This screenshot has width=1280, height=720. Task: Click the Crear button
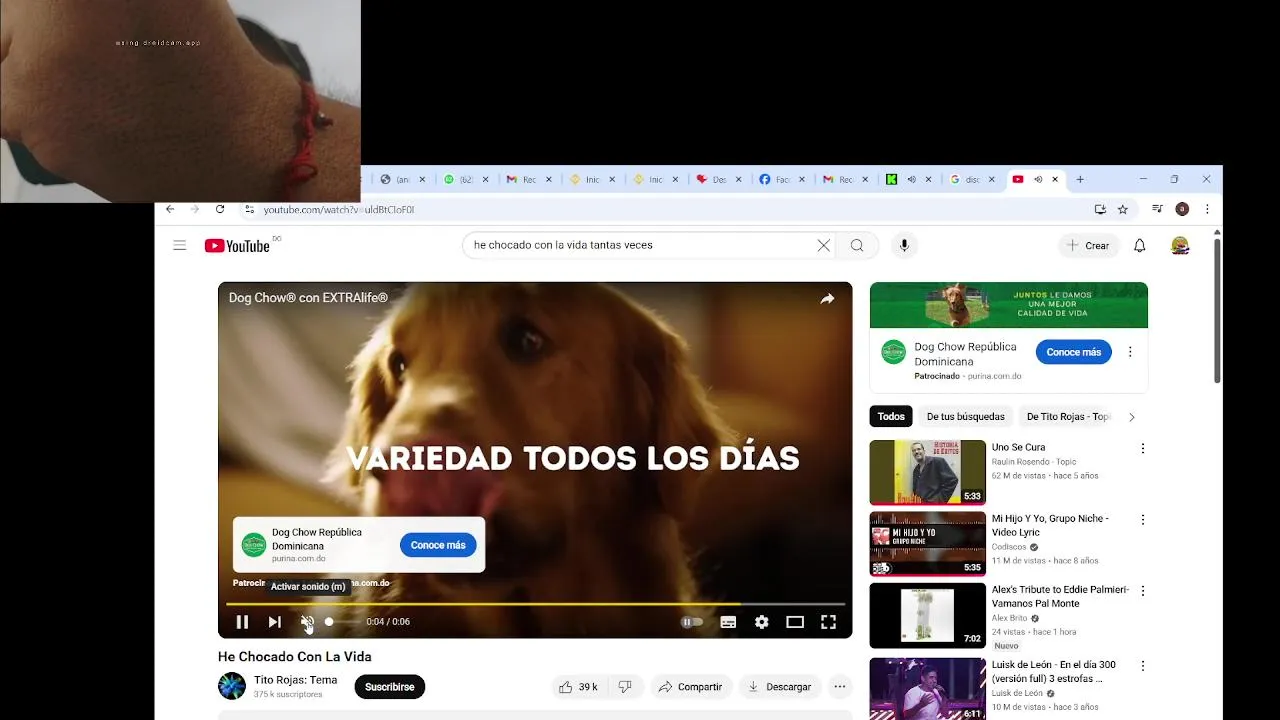[1088, 245]
